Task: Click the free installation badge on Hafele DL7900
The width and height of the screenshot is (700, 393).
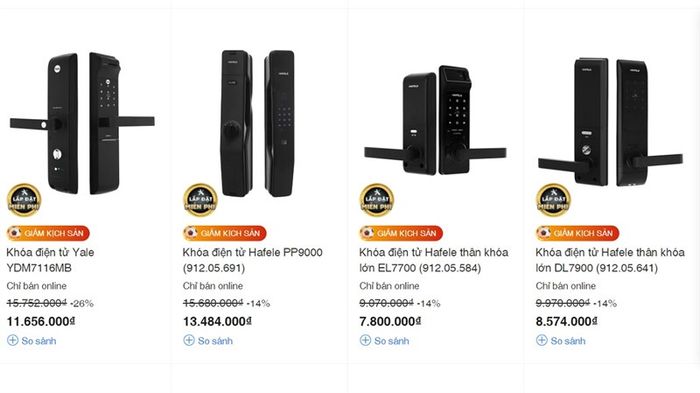Action: click(553, 201)
